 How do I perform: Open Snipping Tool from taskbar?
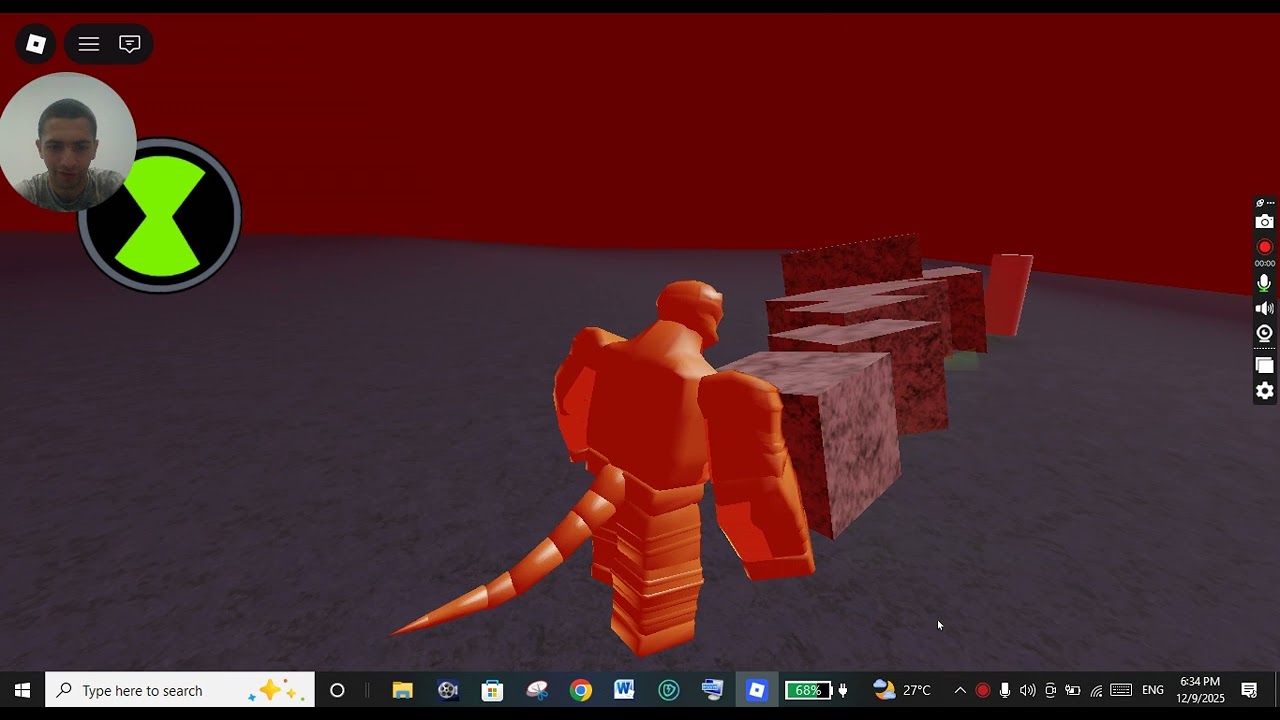pos(537,690)
